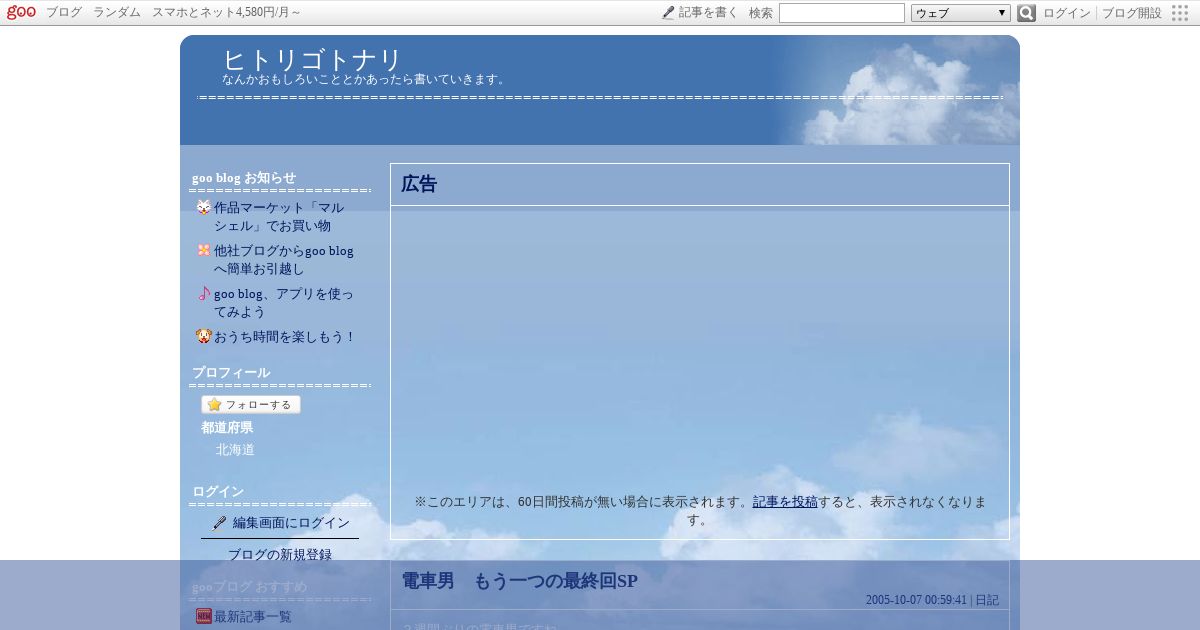Click 記事を投稿 link in ad notice
Screen dimensions: 1200x630
(x=785, y=502)
